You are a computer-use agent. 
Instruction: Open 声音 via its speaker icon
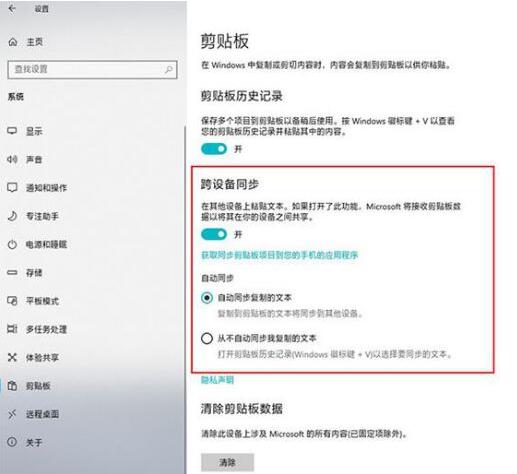[12, 159]
